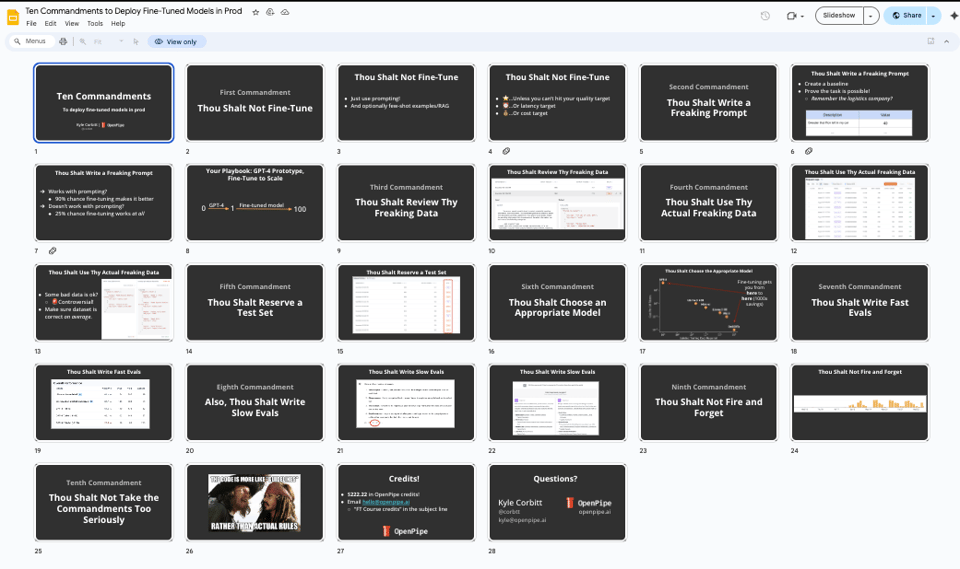Image resolution: width=960 pixels, height=569 pixels.
Task: Check the cloud document status icon
Action: [x=285, y=12]
